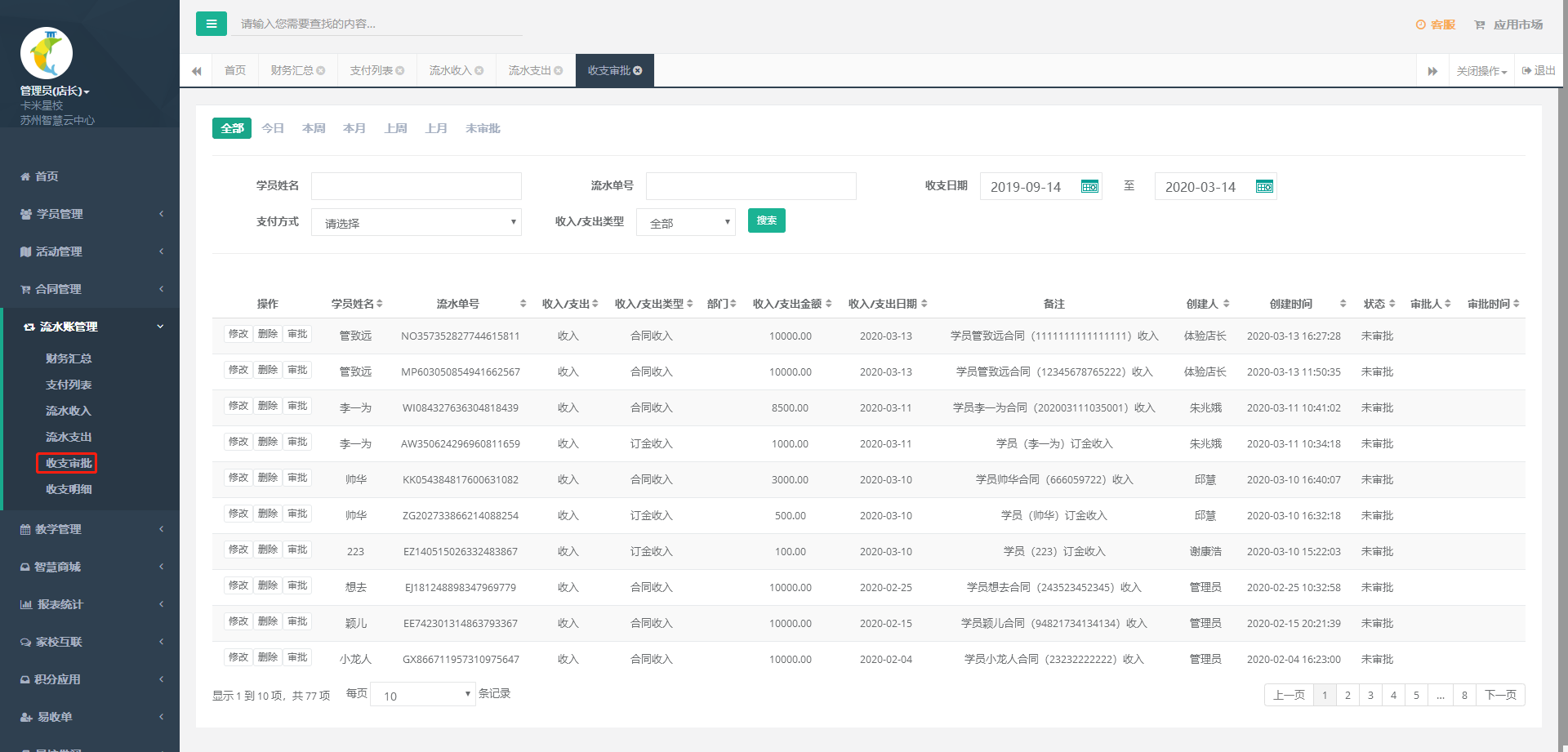Expand the 学员管理 sidebar menu

pos(90,214)
